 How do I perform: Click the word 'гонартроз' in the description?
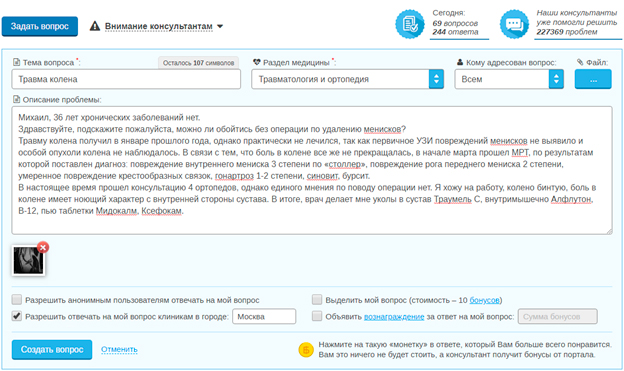234,176
